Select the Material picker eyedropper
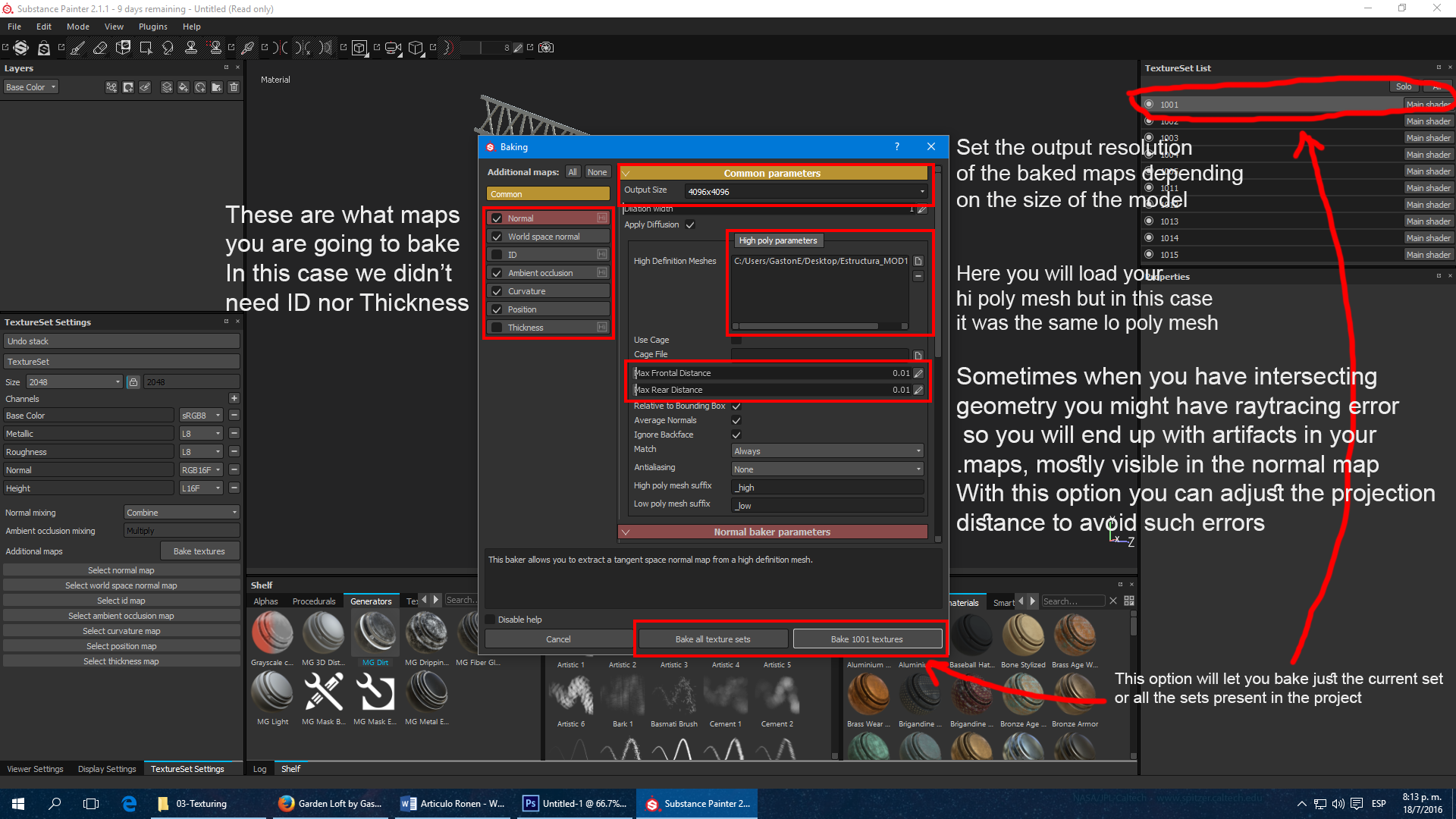The height and width of the screenshot is (819, 1456). coord(247,48)
